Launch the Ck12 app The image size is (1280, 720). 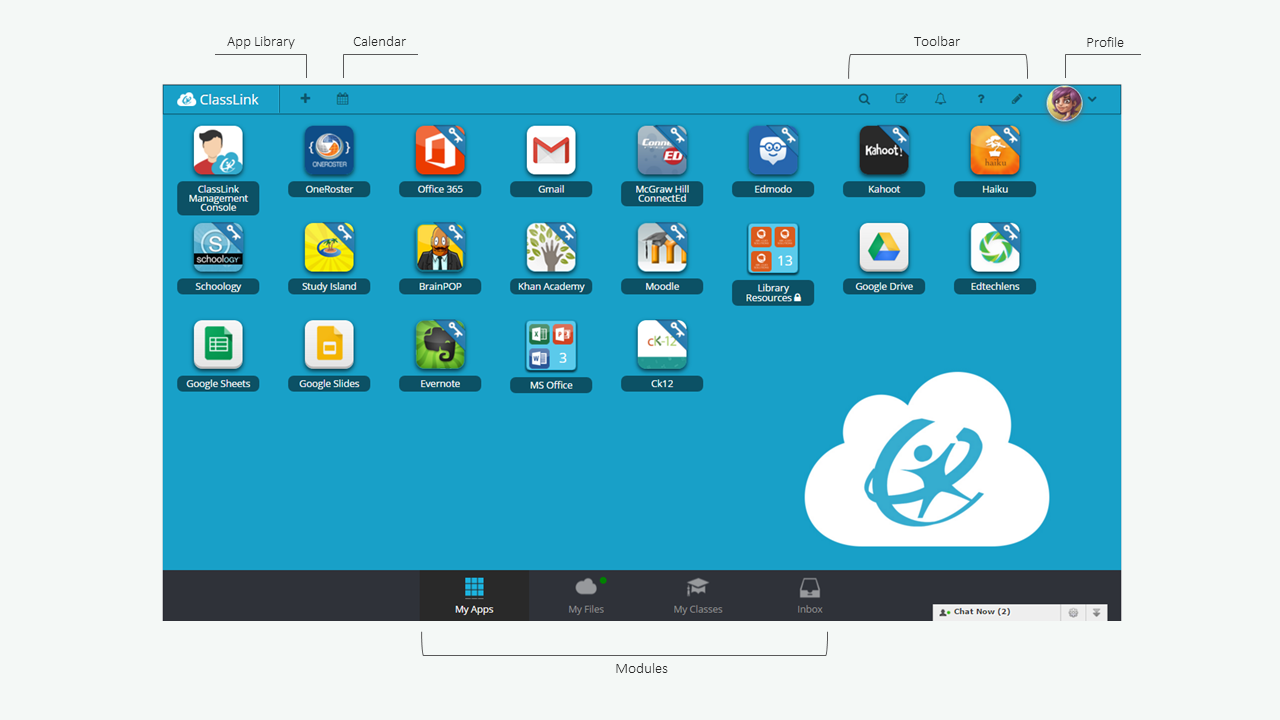click(662, 345)
